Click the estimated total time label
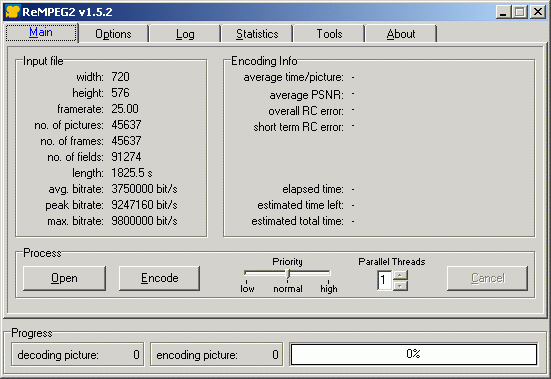Viewport: 551px width, 379px height. [298, 221]
